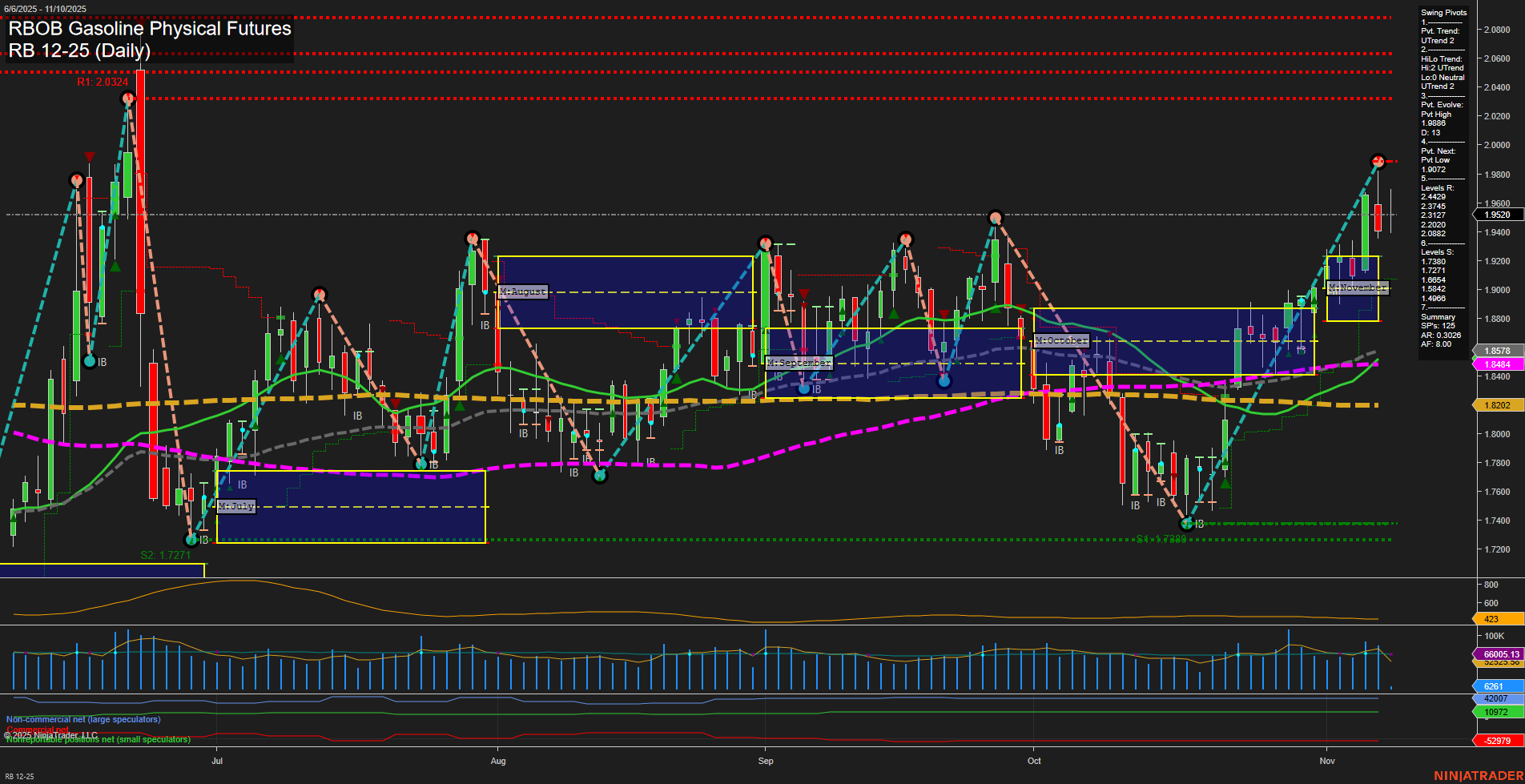Click the blue IB dot below the September box
1525x784 pixels.
(805, 388)
